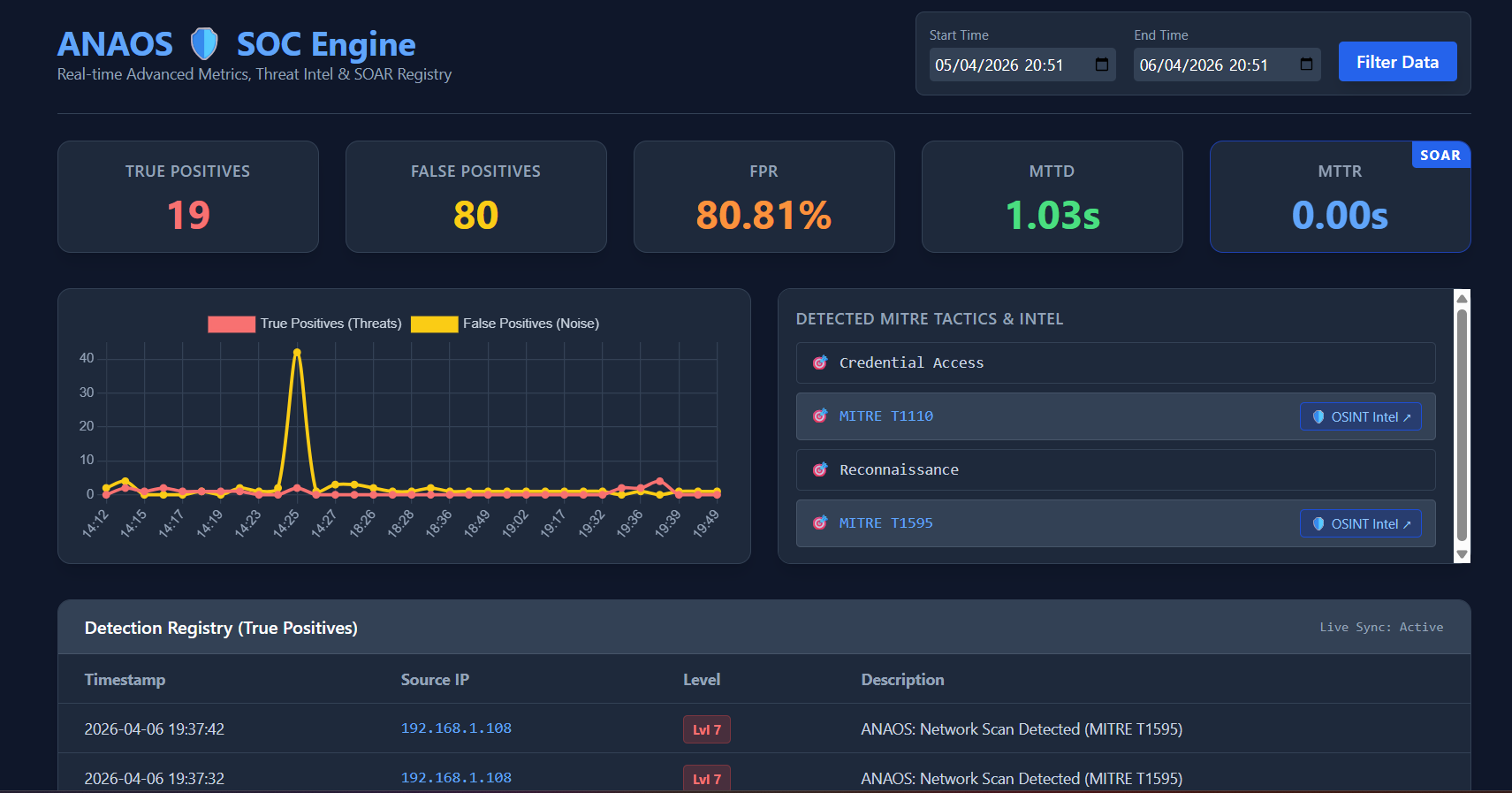Click the scroll up arrow in MITRE panel
This screenshot has height=793, width=1512.
coord(1463,298)
